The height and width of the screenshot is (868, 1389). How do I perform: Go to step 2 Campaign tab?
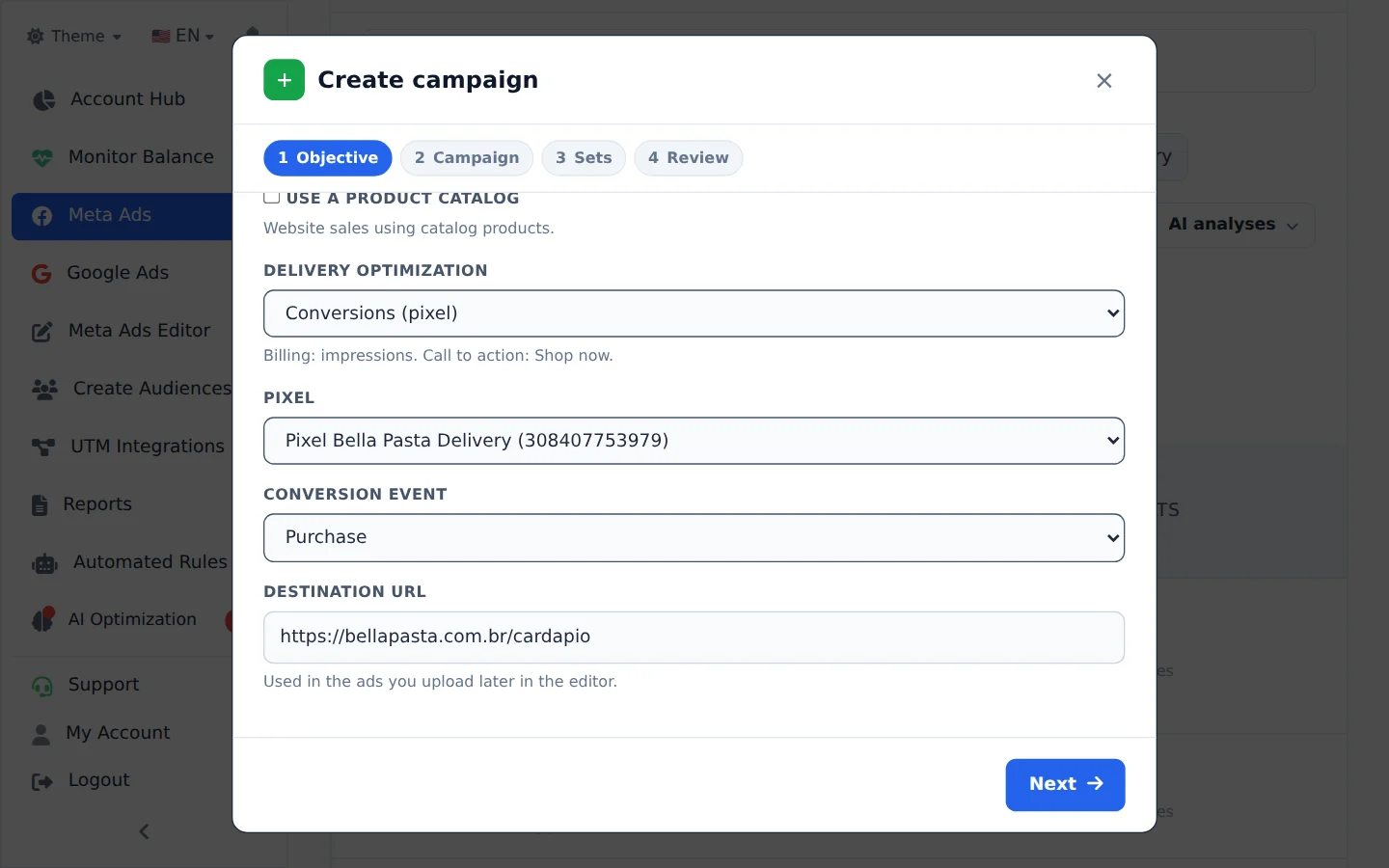pos(467,158)
